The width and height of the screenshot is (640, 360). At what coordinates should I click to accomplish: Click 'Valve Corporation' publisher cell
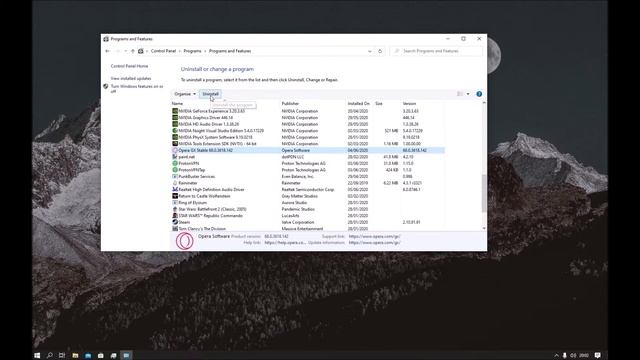[298, 222]
